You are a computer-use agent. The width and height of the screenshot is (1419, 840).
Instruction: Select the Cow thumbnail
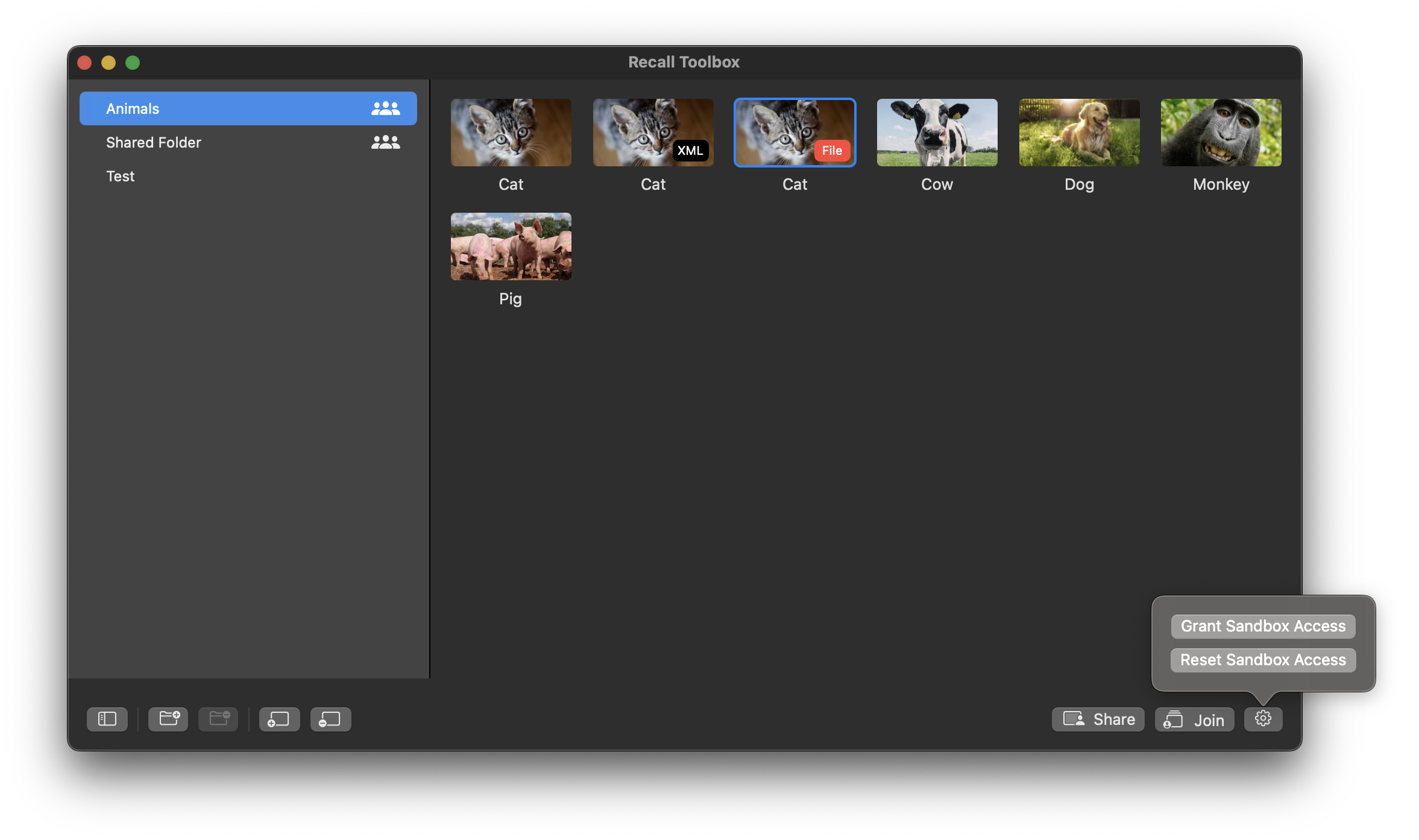[937, 133]
